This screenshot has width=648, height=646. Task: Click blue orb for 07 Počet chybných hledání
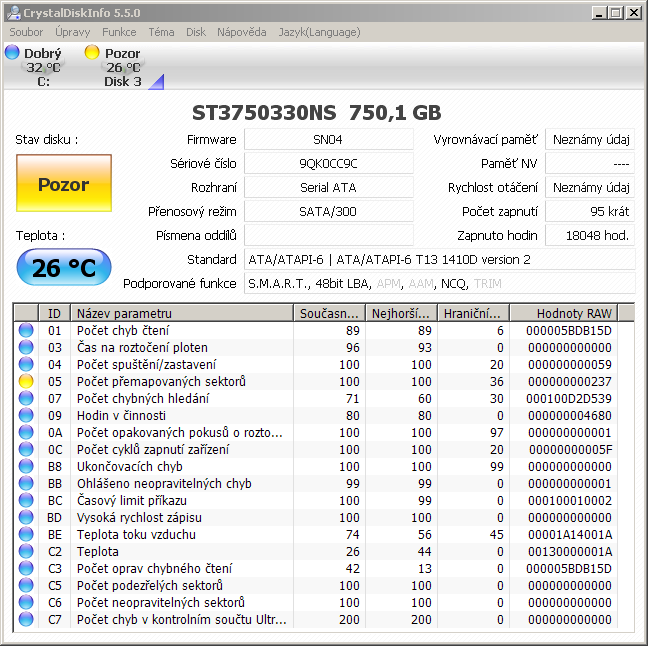point(26,398)
